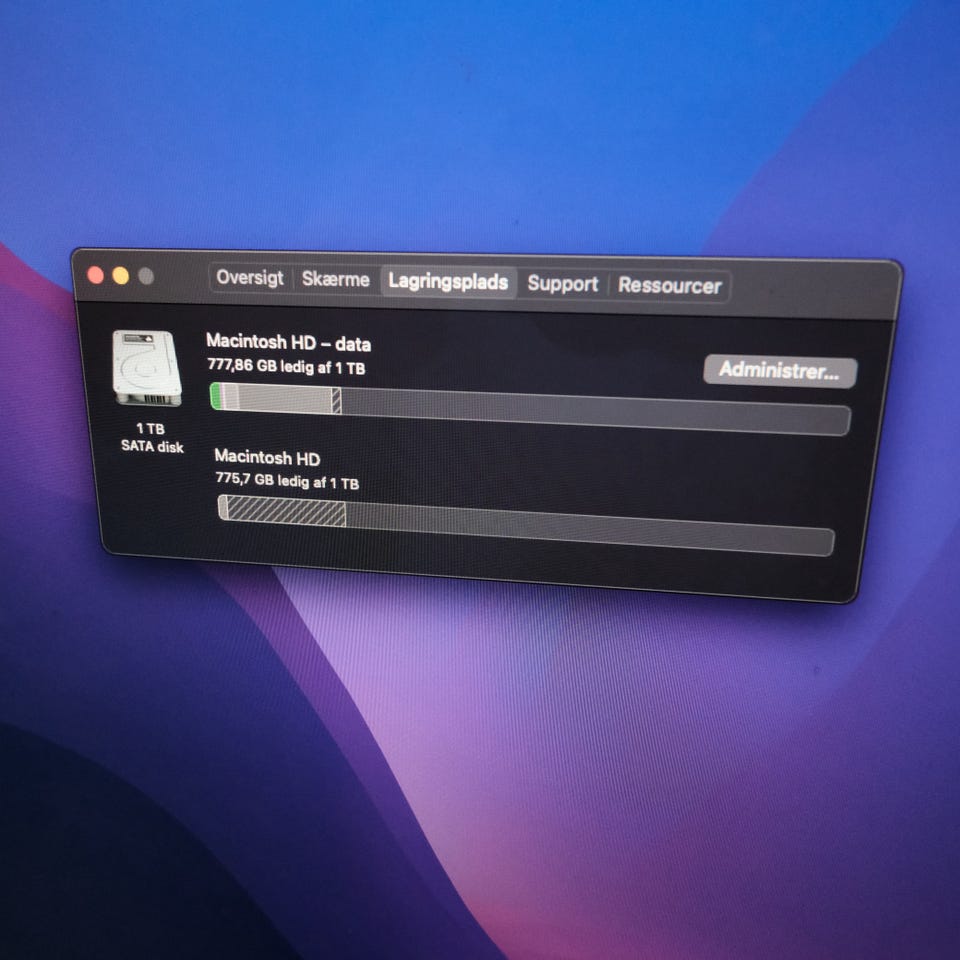Click the Administrer... button
Viewport: 960px width, 960px height.
(780, 370)
